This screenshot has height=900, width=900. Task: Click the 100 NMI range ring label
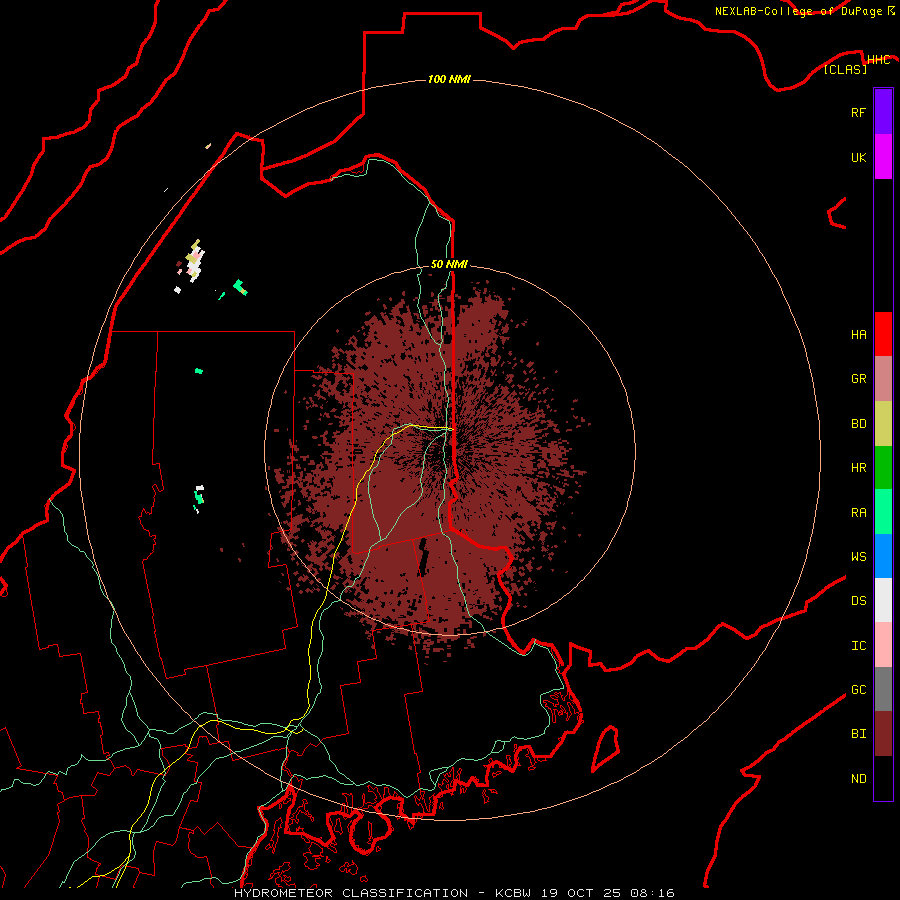point(449,79)
